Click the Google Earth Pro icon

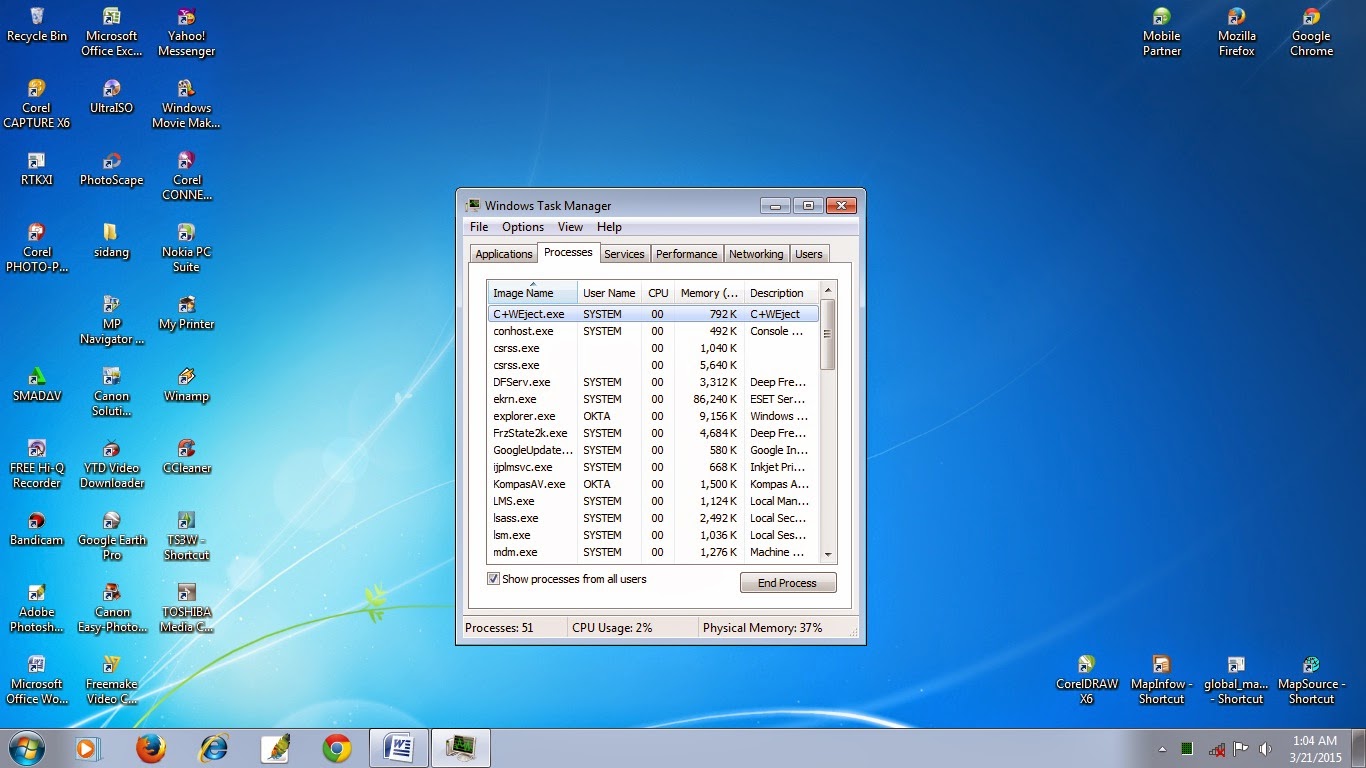coord(112,522)
